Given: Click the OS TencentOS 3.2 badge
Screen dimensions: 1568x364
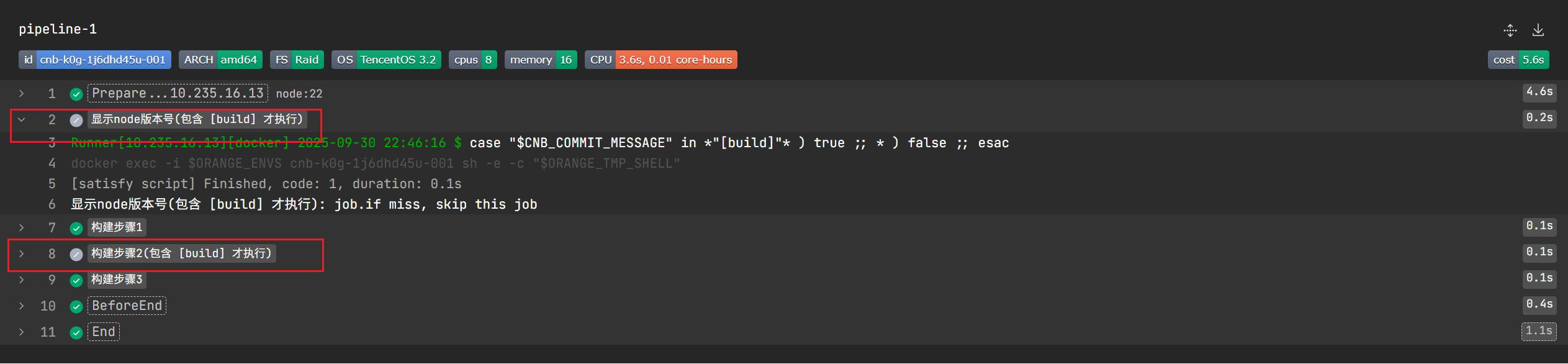Looking at the screenshot, I should point(386,60).
